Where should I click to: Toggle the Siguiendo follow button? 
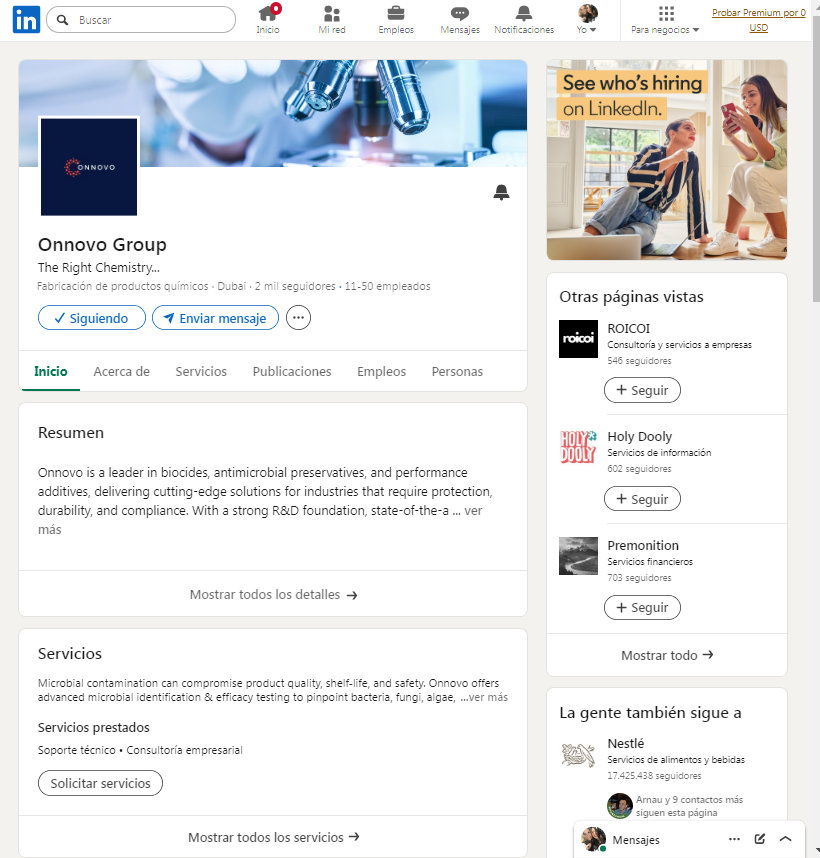pos(92,318)
